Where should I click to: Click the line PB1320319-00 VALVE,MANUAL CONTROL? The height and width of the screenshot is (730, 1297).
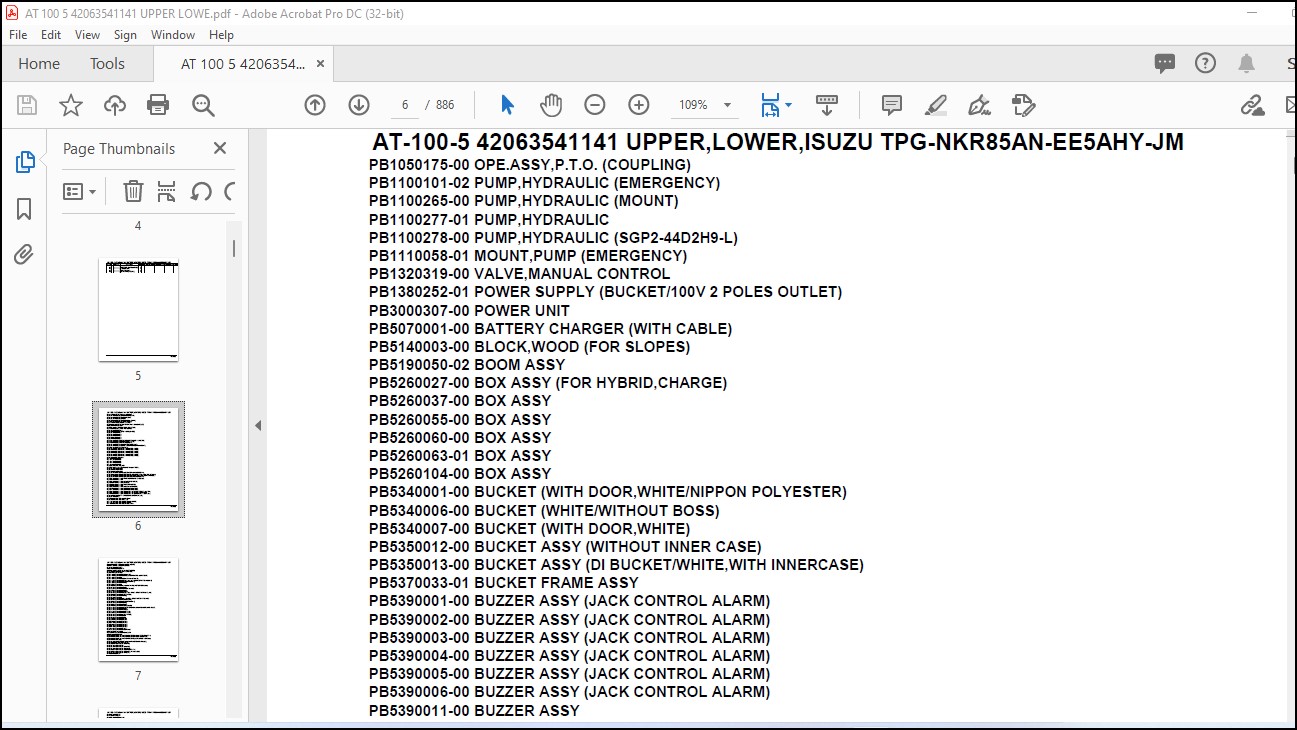pos(520,274)
